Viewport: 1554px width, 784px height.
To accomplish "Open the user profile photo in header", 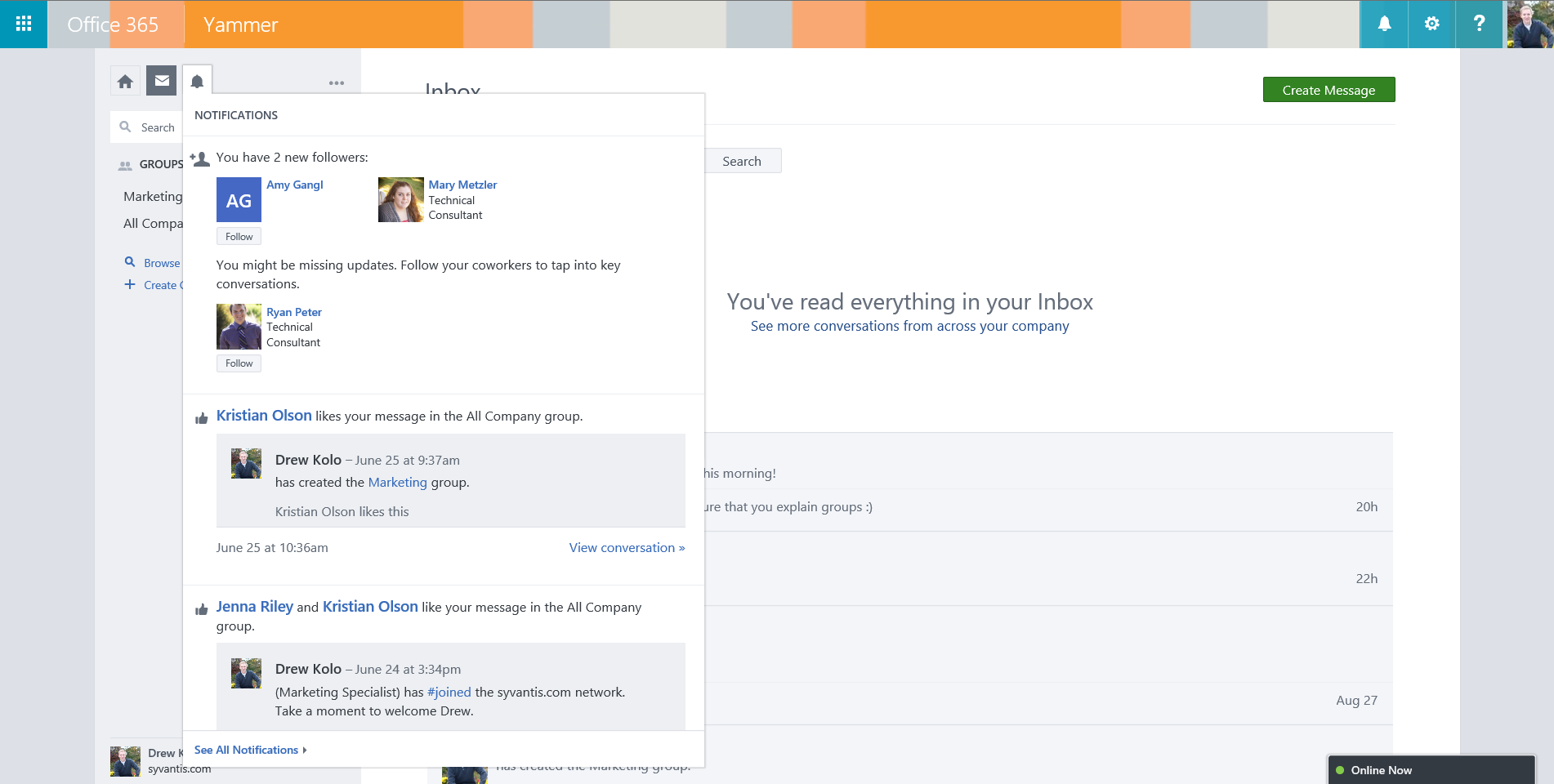I will click(1529, 24).
